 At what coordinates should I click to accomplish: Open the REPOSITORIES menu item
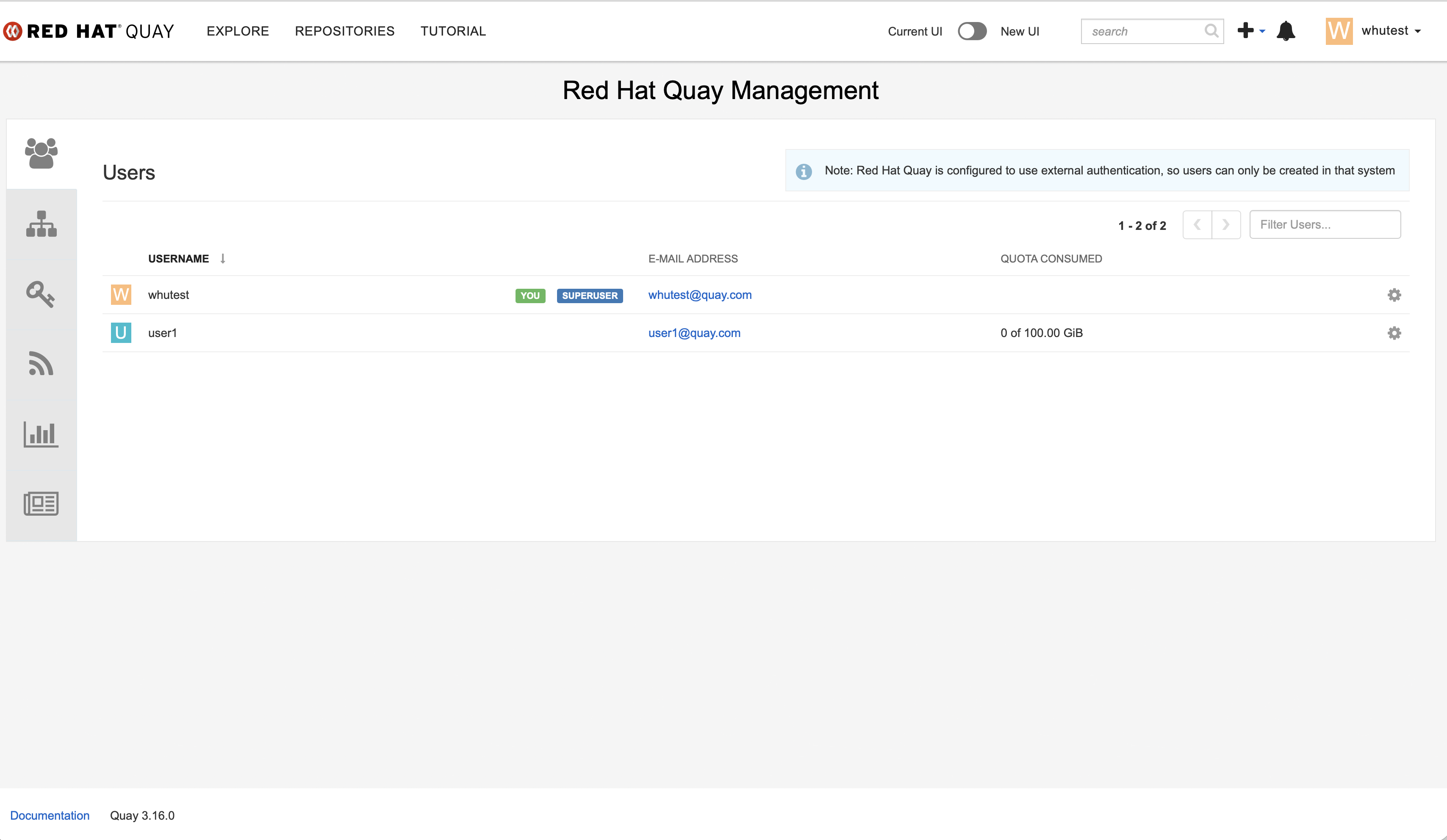344,31
